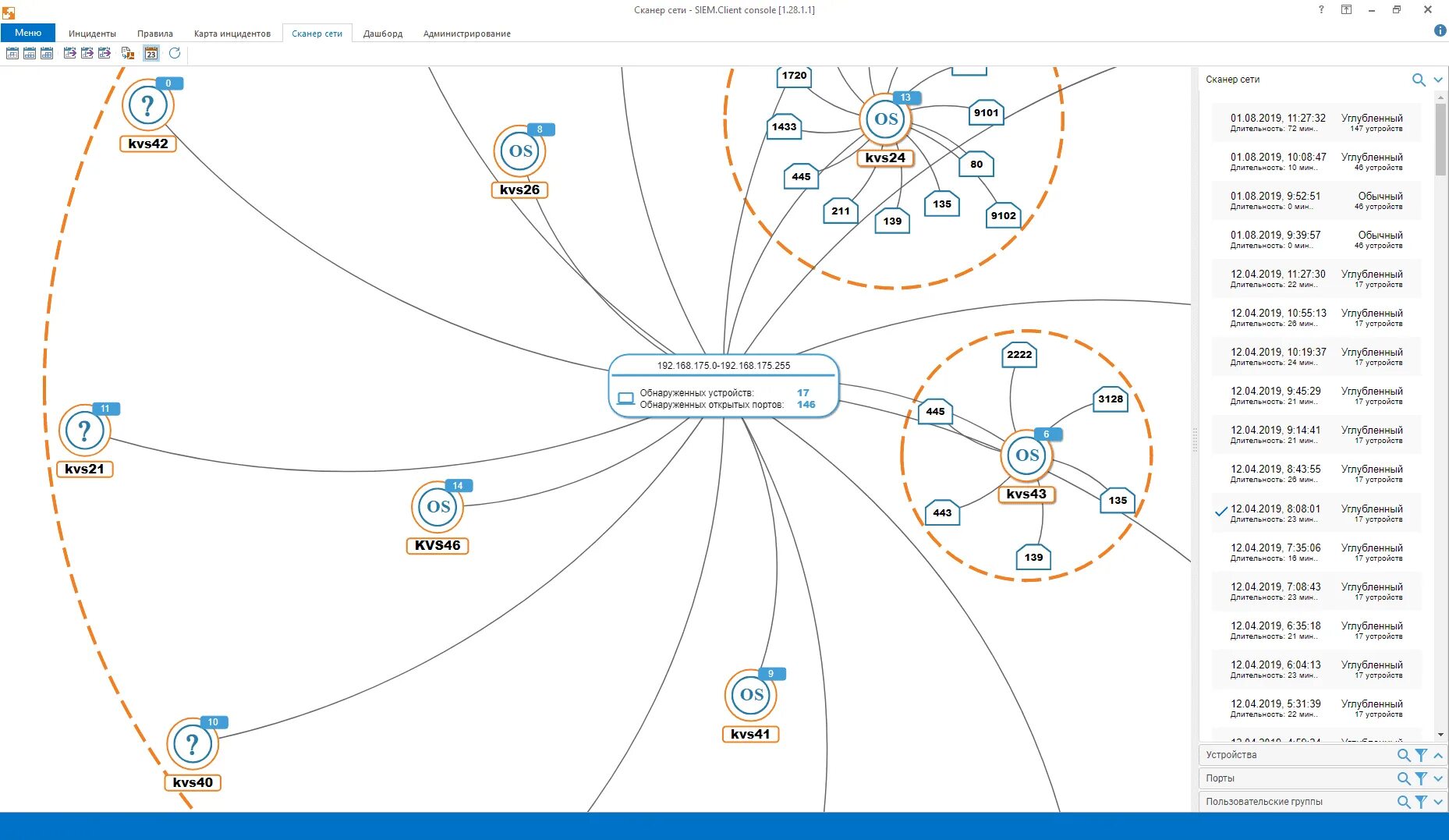Switch to the Дашборд tab
The height and width of the screenshot is (840, 1449).
tap(383, 34)
